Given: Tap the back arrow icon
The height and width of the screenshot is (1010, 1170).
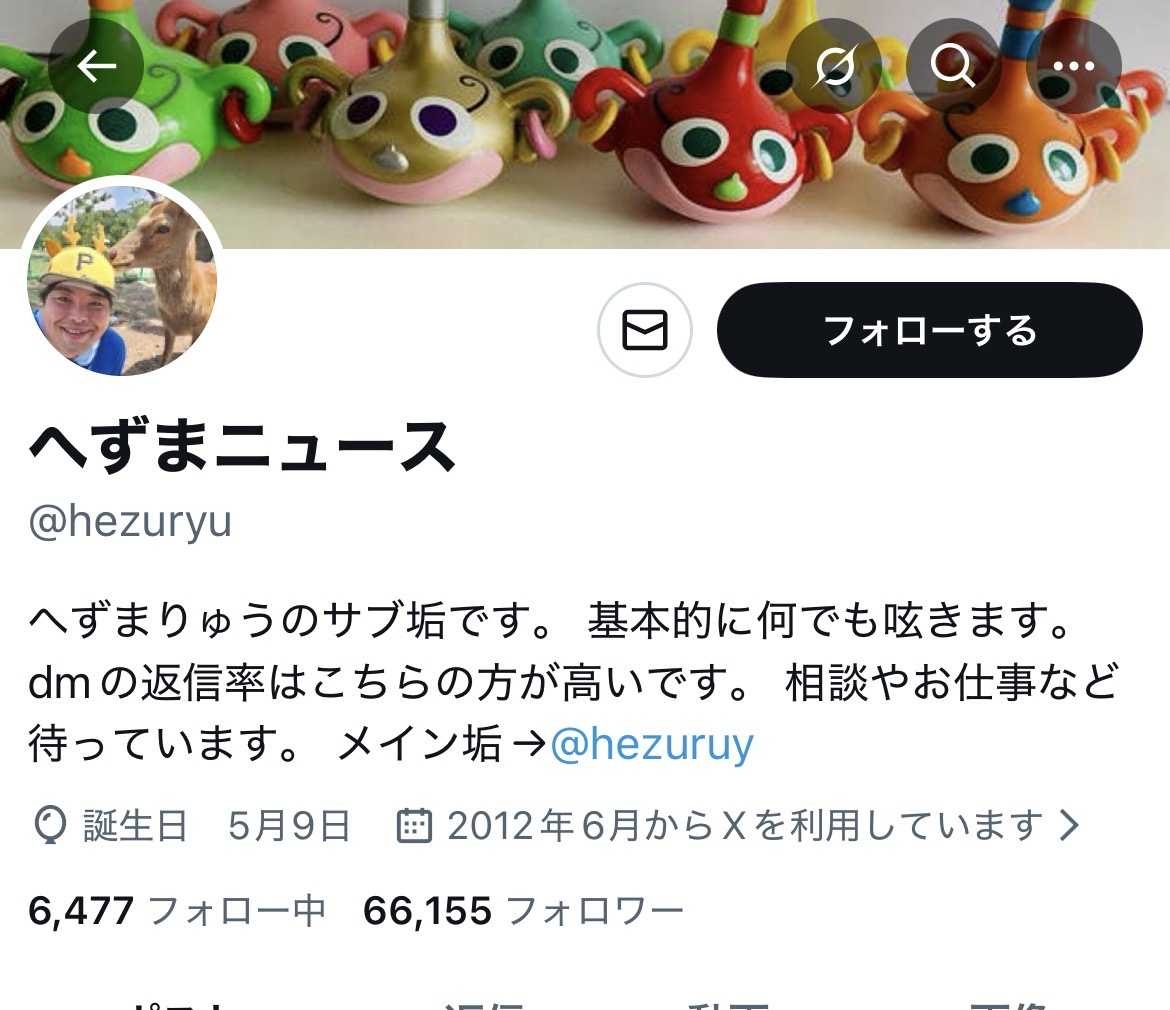Looking at the screenshot, I should pyautogui.click(x=96, y=66).
